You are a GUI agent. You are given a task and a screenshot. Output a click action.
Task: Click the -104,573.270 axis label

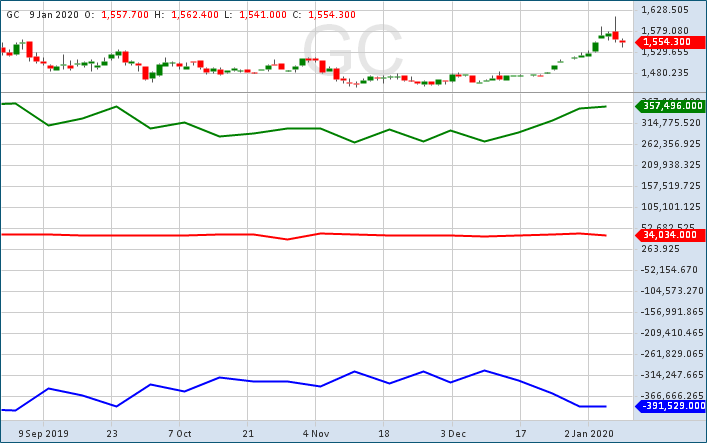tap(672, 291)
